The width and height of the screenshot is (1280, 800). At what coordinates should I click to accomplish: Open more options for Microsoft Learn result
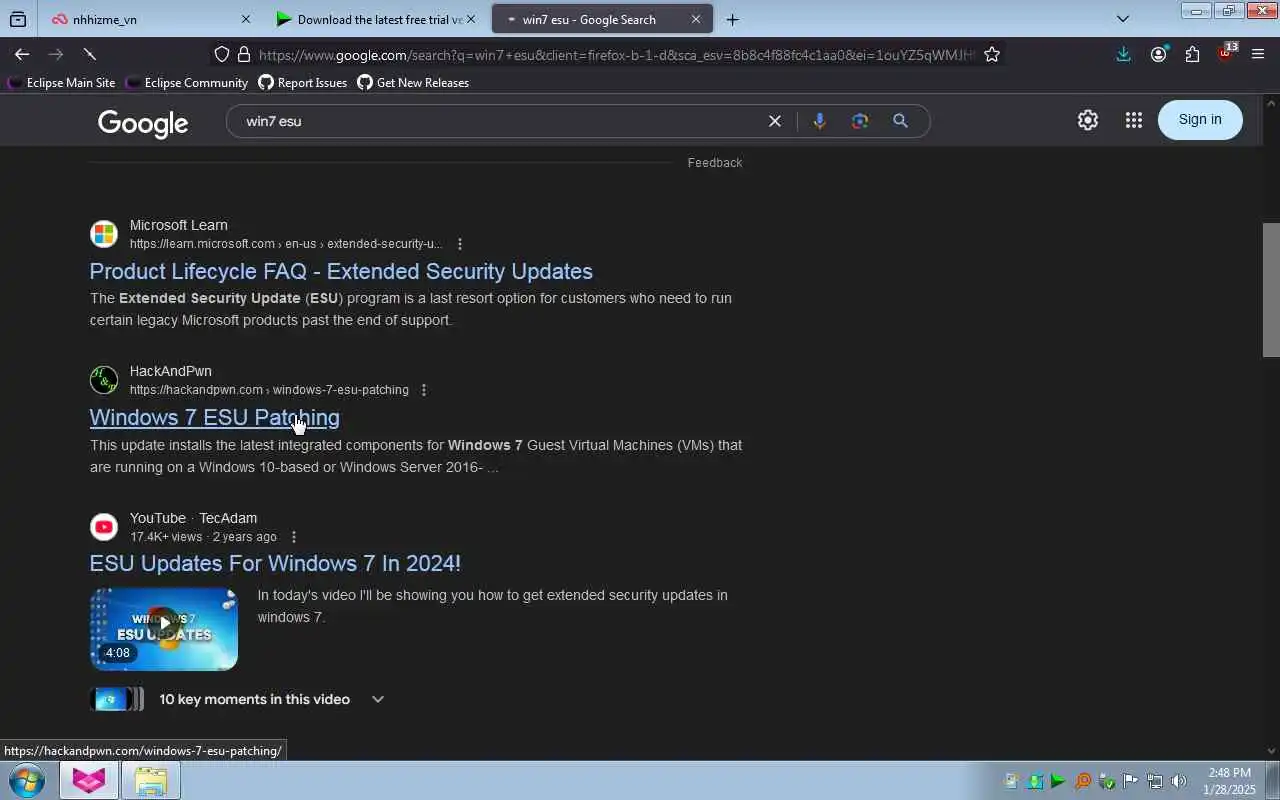click(459, 244)
